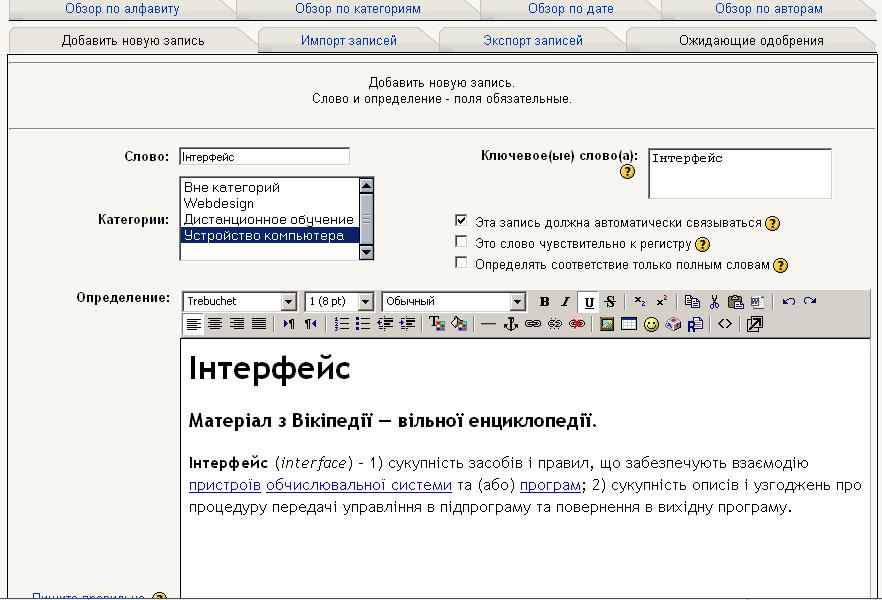
Task: Click the categories list down arrow
Action: tap(366, 252)
